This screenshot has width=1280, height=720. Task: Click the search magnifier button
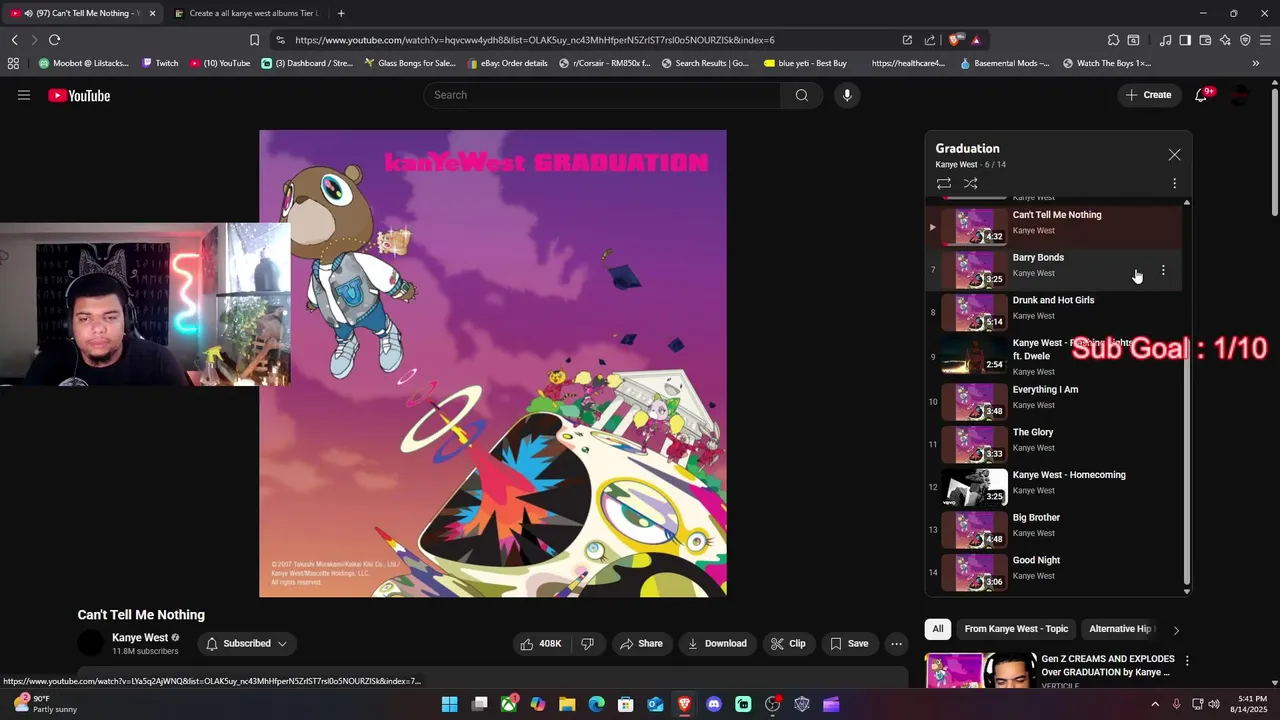801,95
